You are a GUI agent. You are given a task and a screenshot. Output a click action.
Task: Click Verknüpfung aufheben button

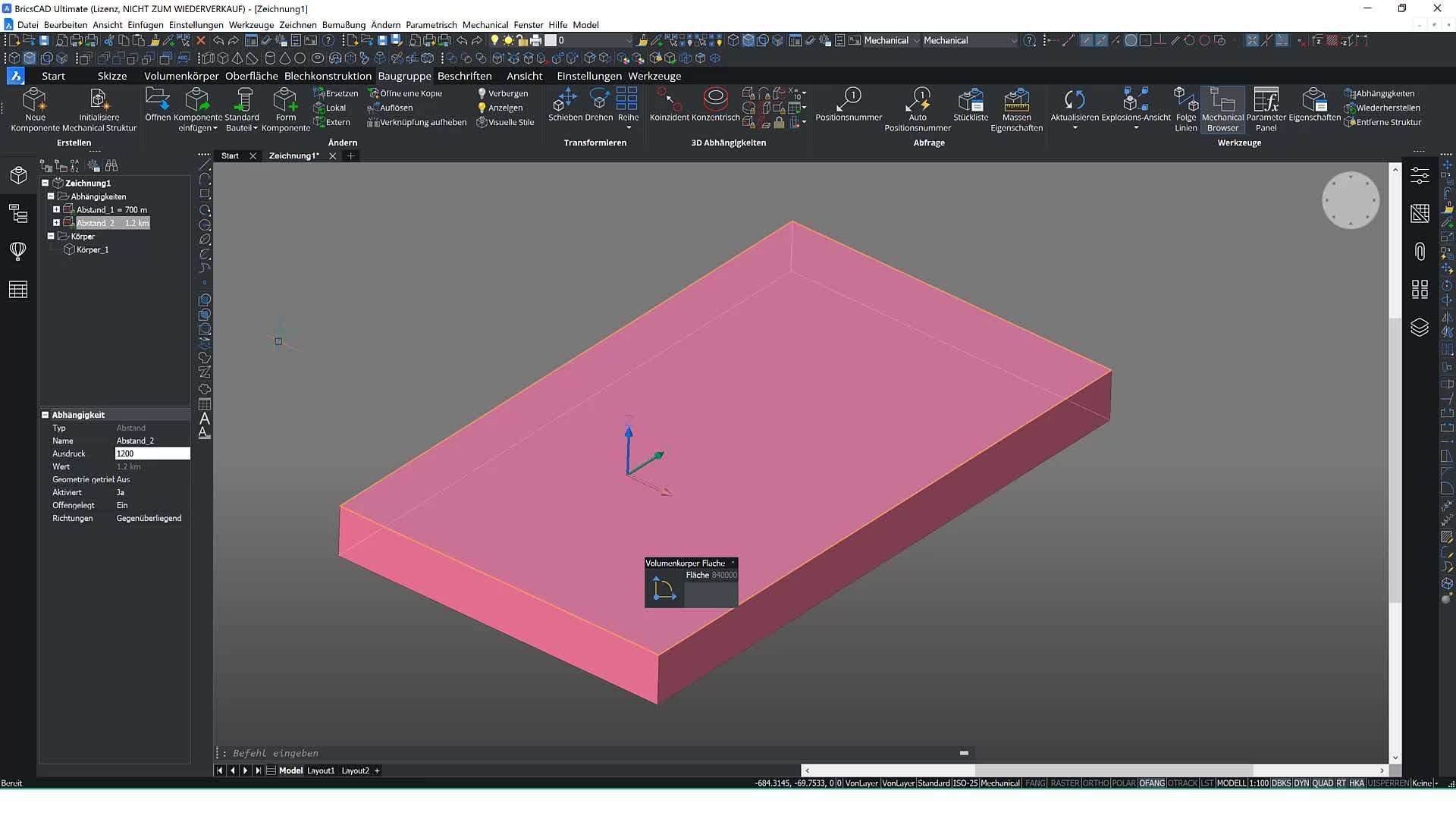point(417,122)
